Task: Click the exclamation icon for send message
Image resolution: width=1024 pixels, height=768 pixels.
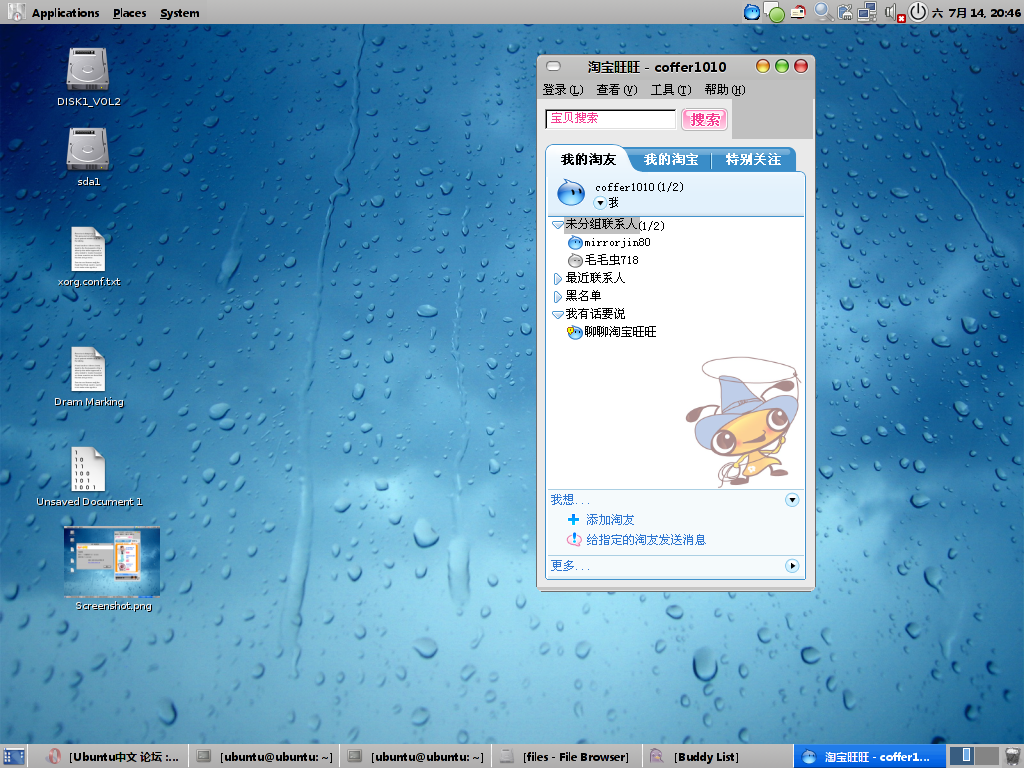Action: (x=573, y=539)
